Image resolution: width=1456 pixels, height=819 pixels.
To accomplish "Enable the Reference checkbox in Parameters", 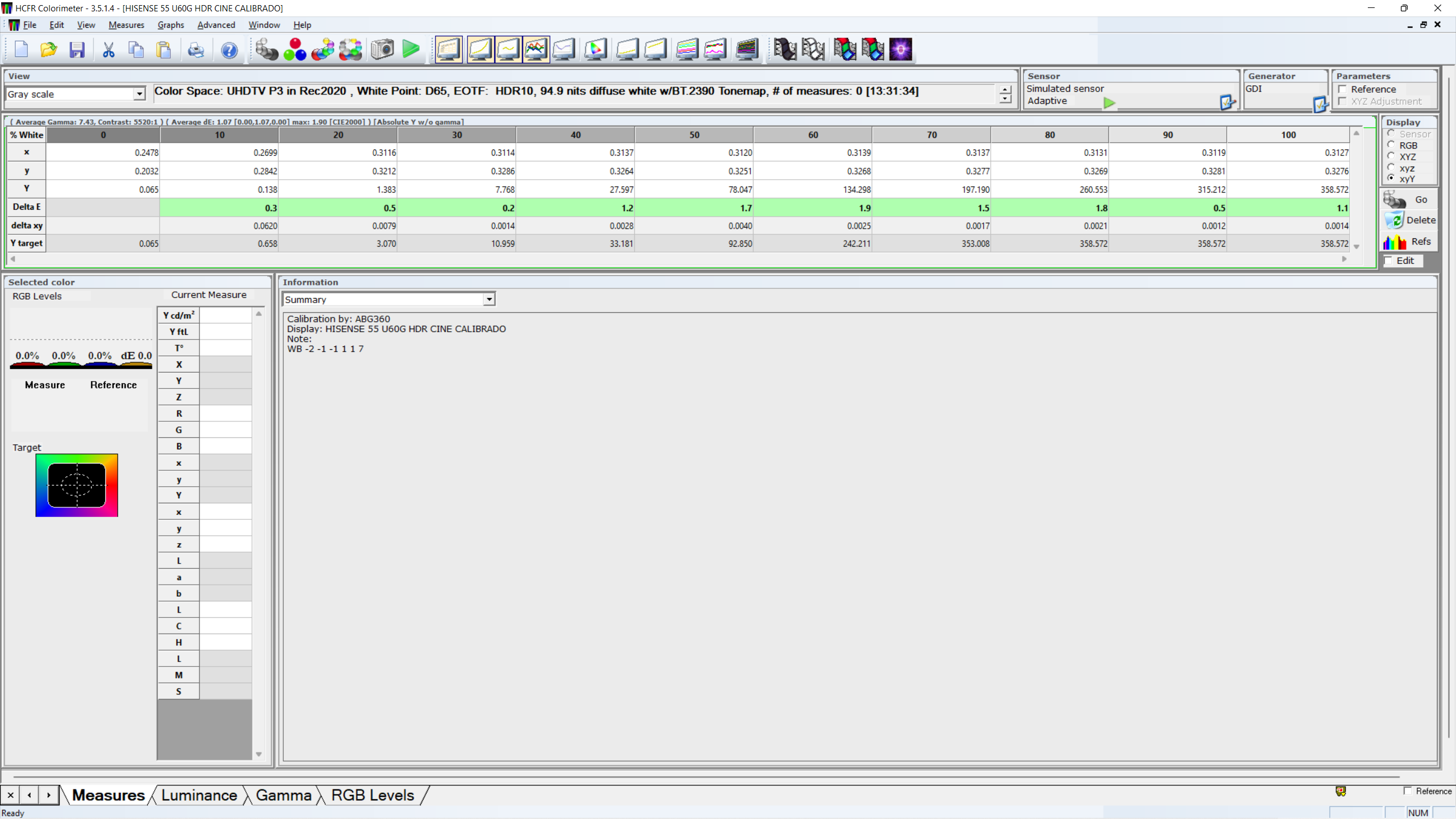I will pyautogui.click(x=1343, y=89).
